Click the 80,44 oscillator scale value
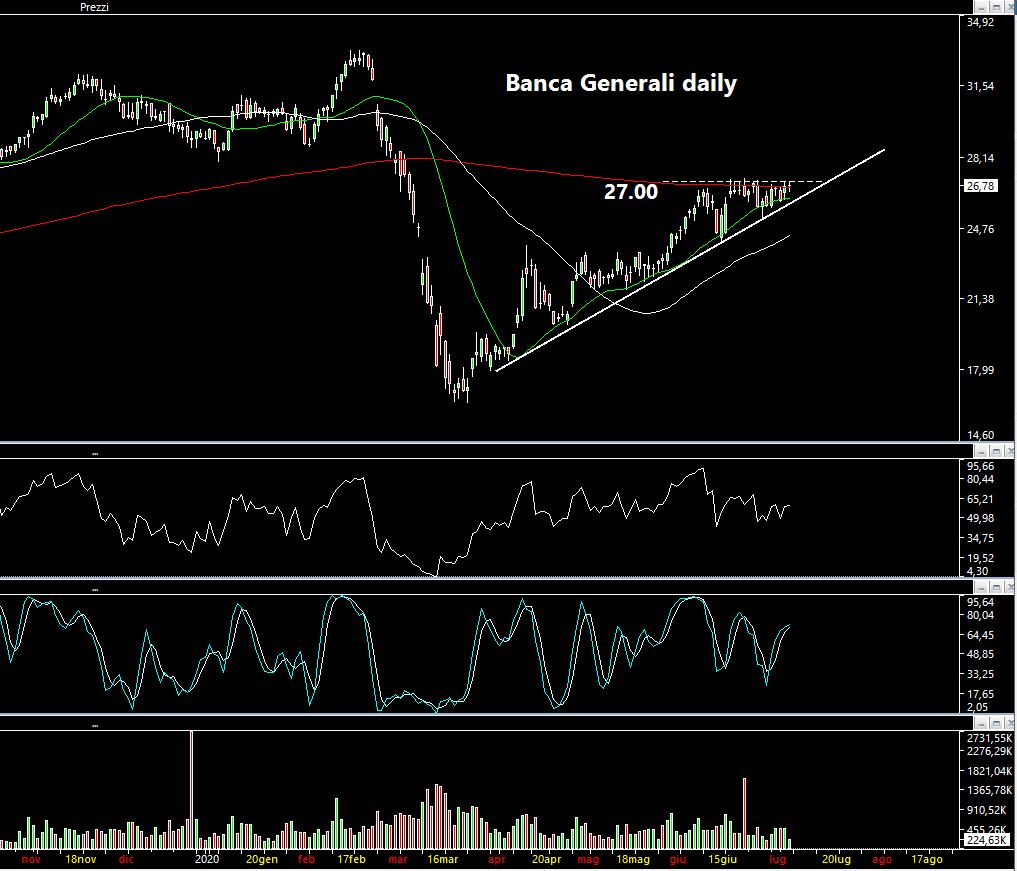 [980, 479]
